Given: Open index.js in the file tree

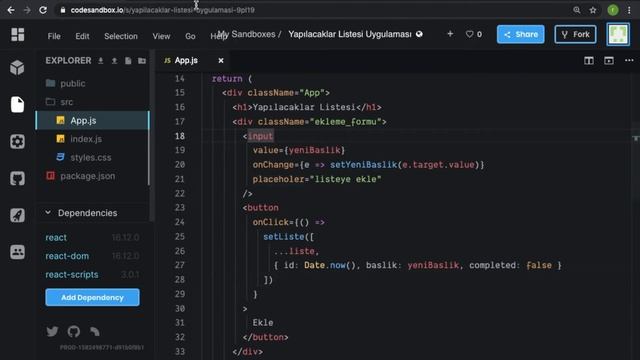Looking at the screenshot, I should [86, 139].
